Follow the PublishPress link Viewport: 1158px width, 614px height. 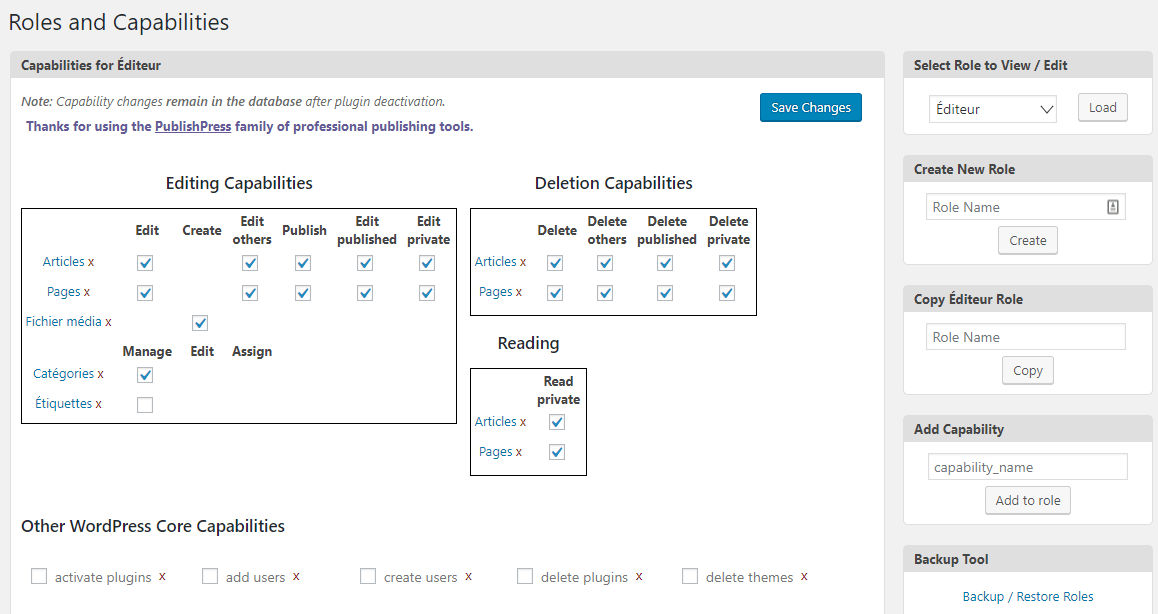click(193, 127)
